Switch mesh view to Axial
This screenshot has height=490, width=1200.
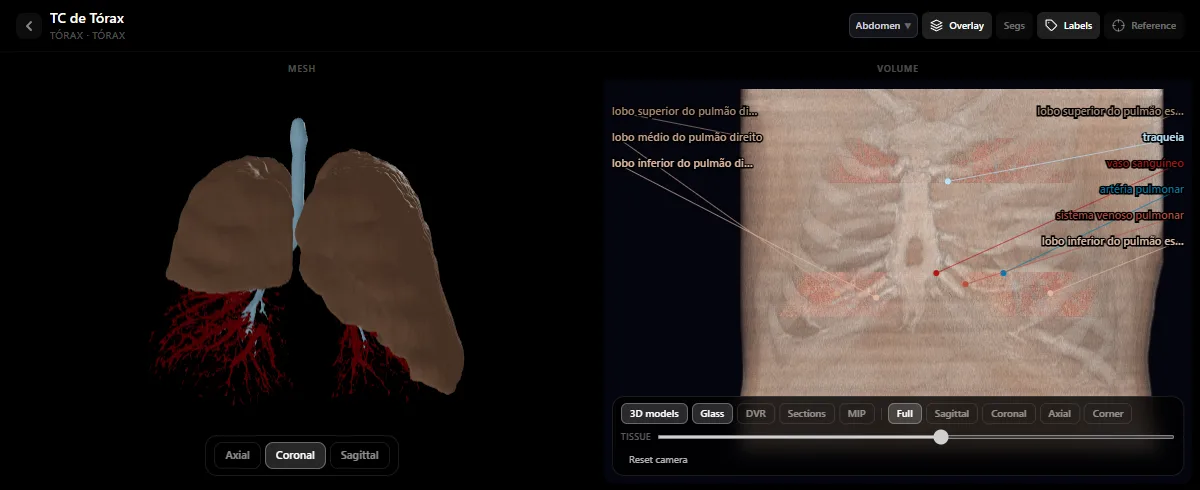pos(237,455)
